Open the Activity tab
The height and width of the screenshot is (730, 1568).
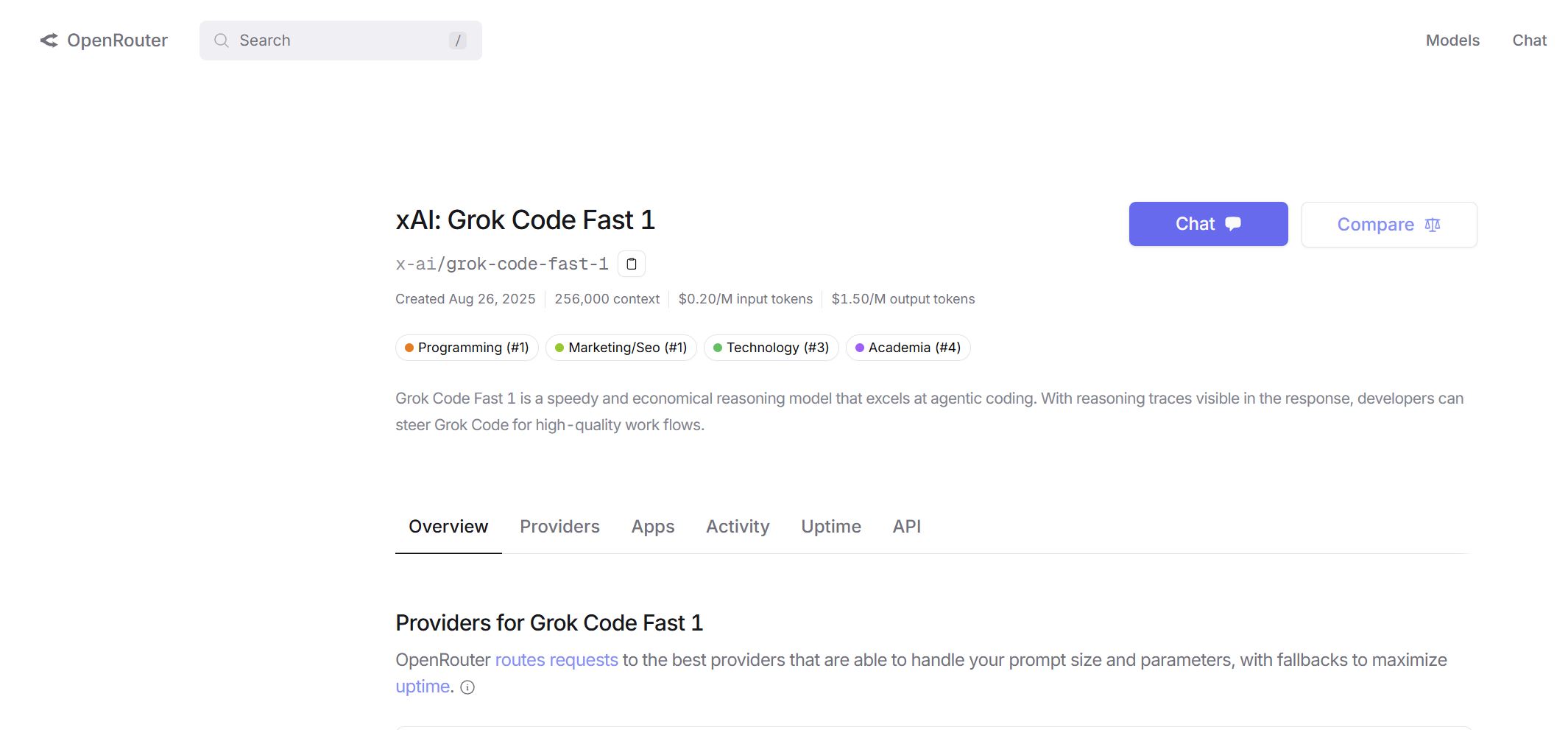click(x=738, y=527)
